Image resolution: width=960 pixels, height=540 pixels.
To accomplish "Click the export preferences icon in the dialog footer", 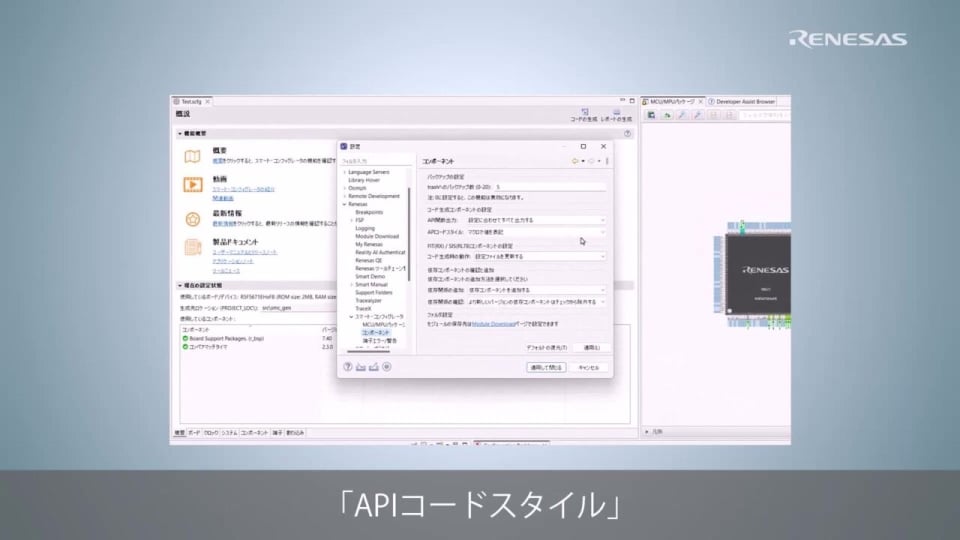I will [x=373, y=367].
